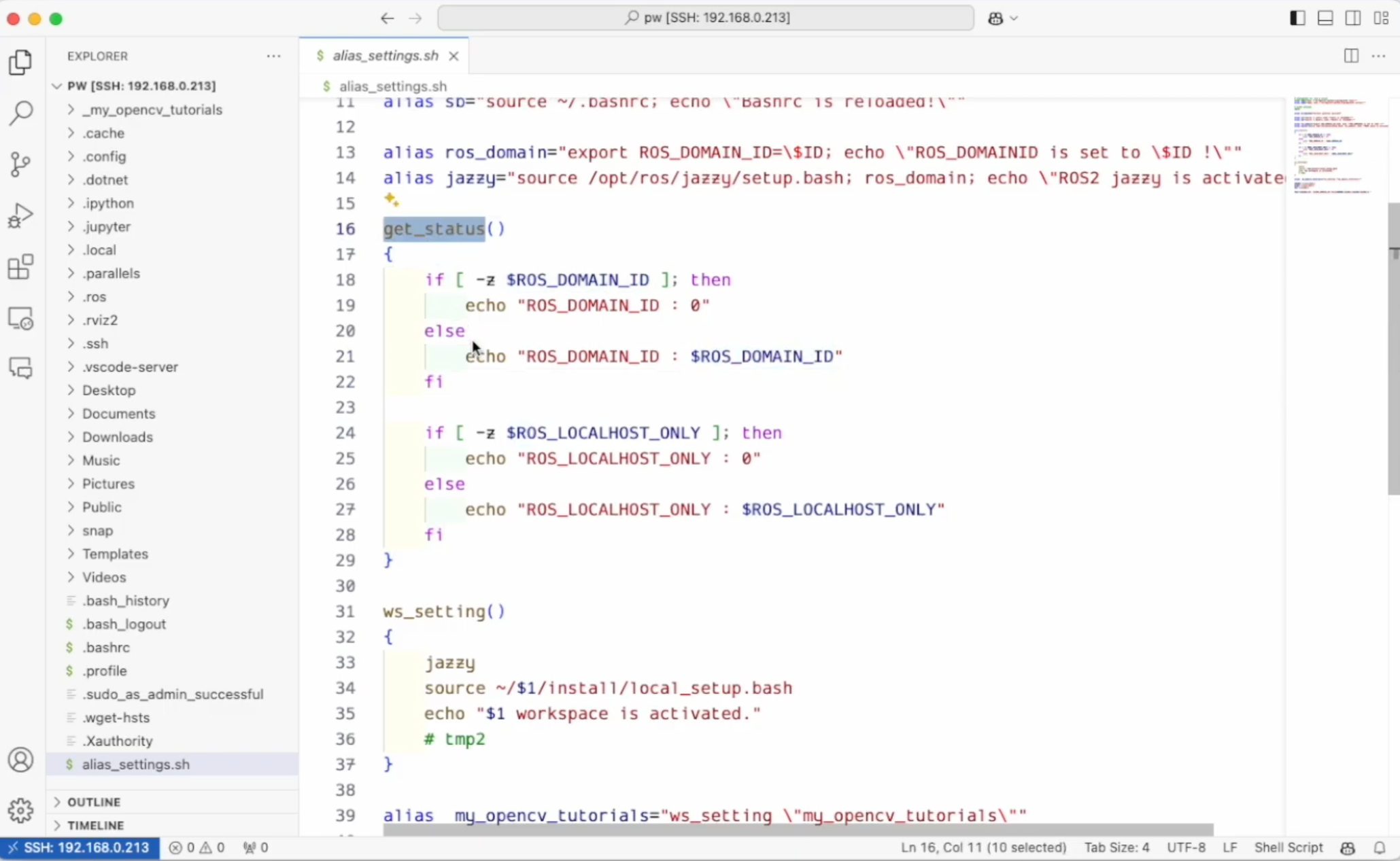The height and width of the screenshot is (861, 1400).
Task: Click the SSH: 192.168.0.213 remote indicator
Action: (80, 847)
